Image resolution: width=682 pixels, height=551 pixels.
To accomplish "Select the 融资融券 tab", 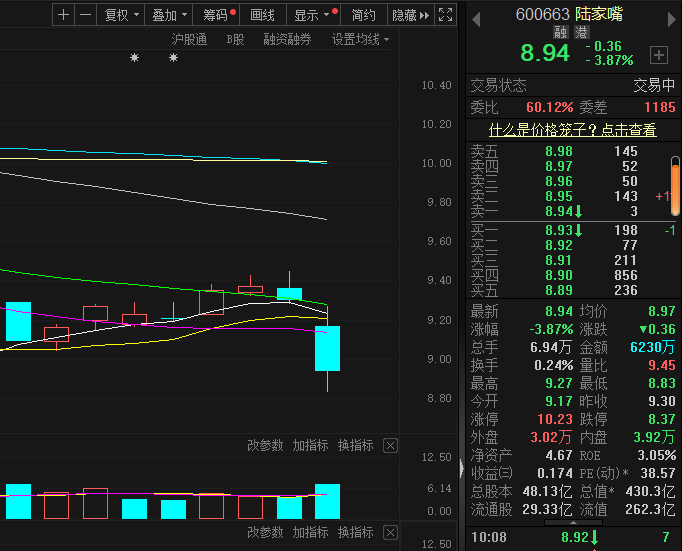I will (x=287, y=39).
